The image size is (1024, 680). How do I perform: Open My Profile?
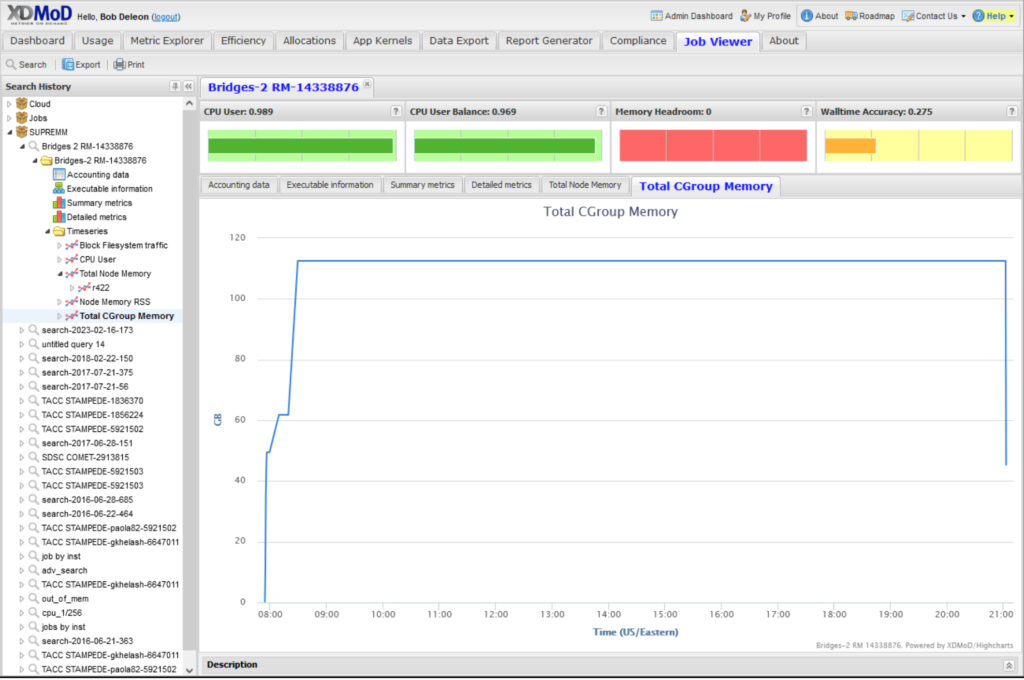click(765, 16)
